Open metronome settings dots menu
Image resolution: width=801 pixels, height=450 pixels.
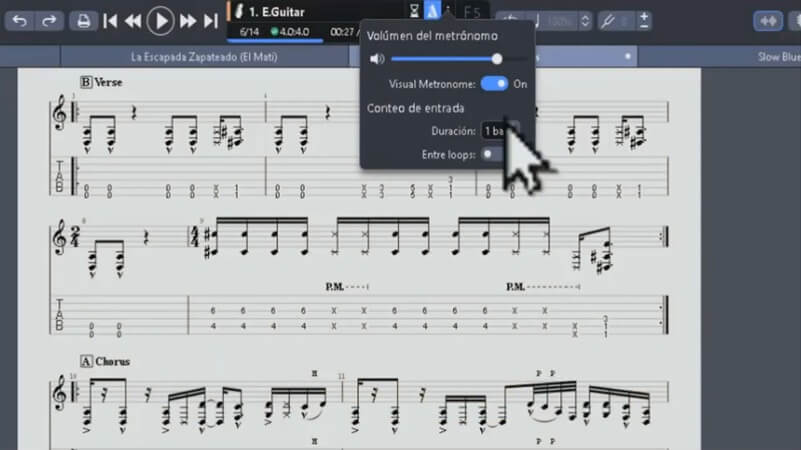click(449, 11)
